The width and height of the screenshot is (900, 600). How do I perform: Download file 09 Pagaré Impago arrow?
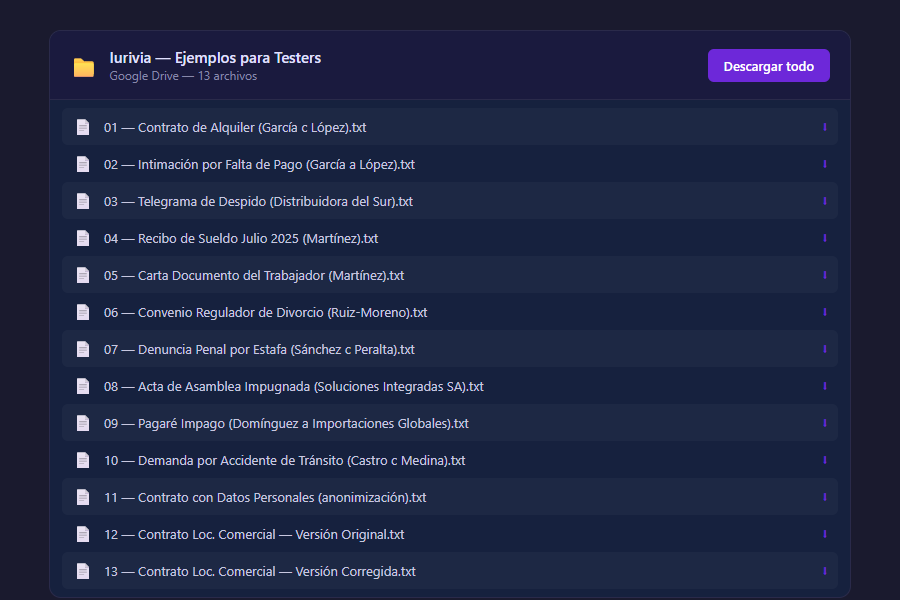coord(825,423)
